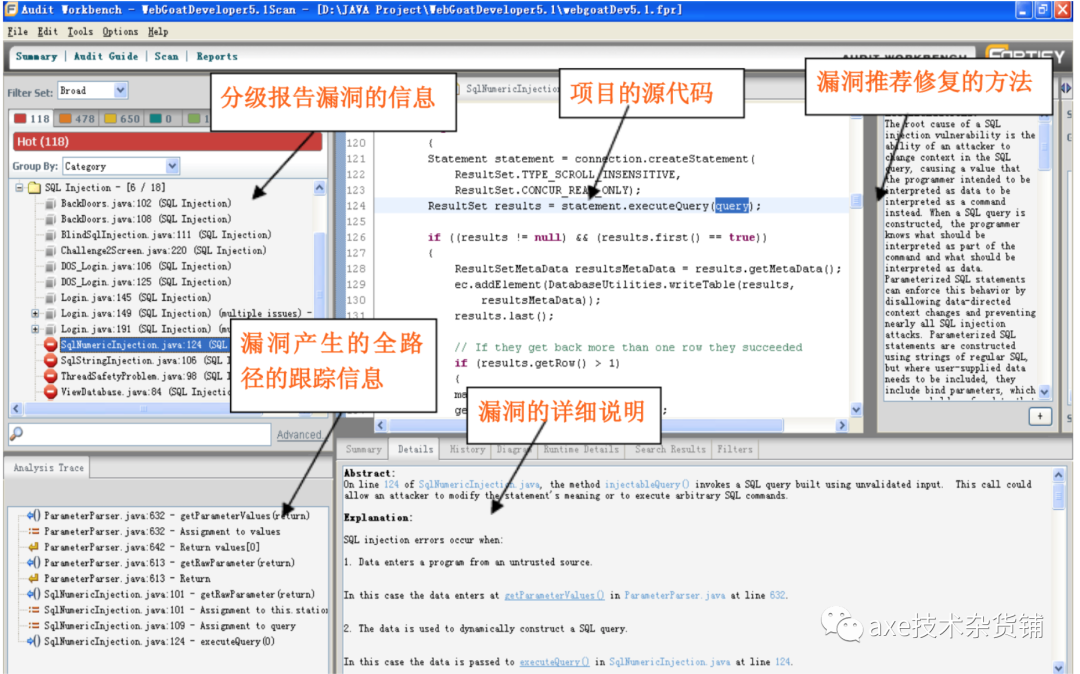
Task: Click red icon of ViewDatabase.java:84
Action: tap(50, 392)
